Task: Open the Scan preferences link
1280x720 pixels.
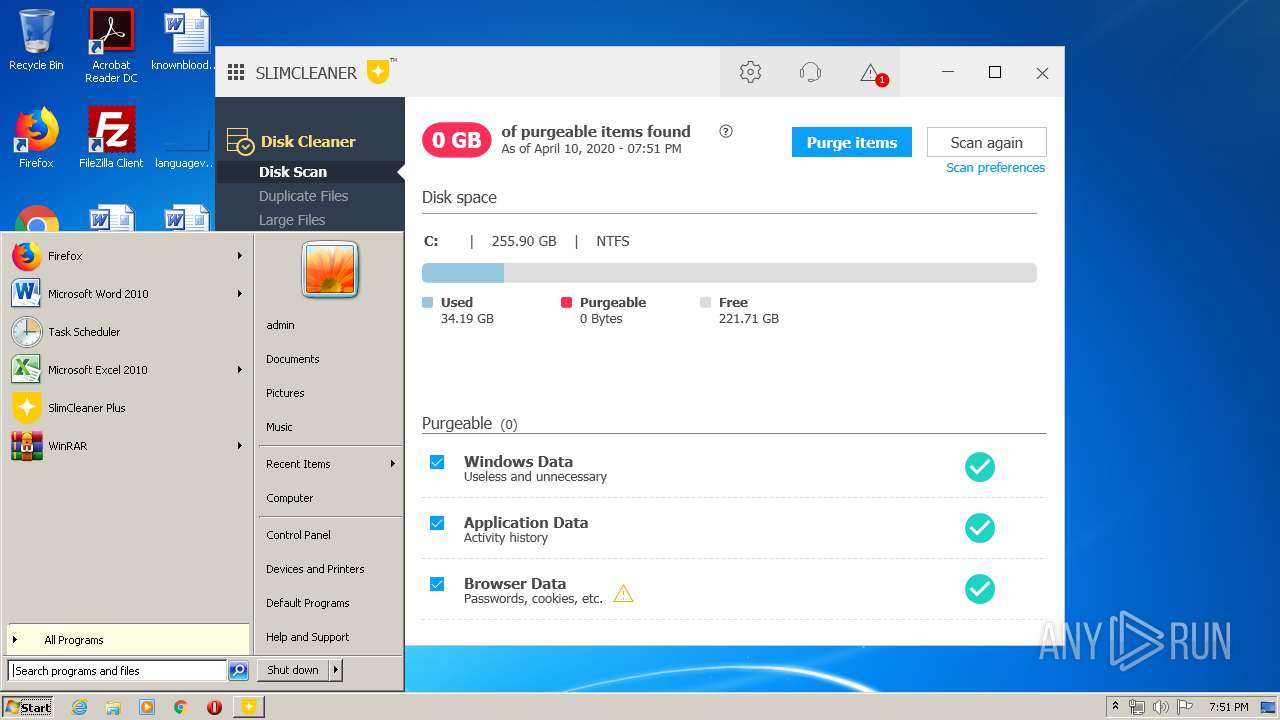Action: click(x=995, y=168)
